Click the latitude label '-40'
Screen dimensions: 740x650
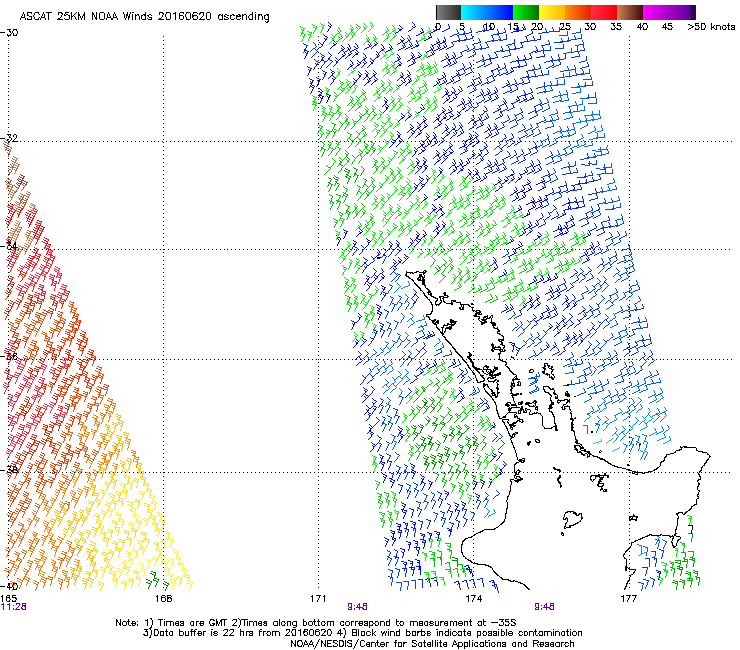9,586
